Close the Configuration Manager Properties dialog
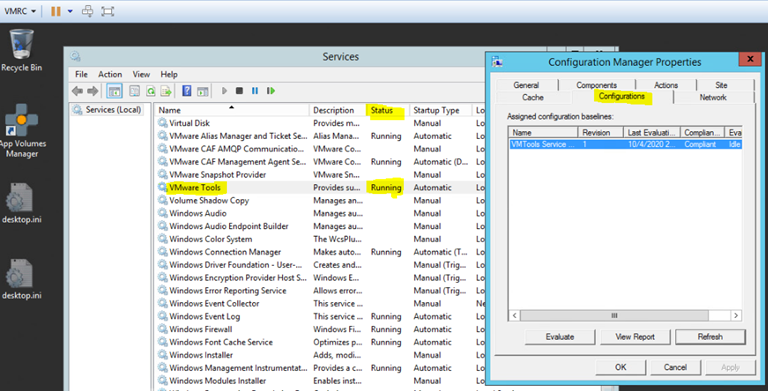The height and width of the screenshot is (391, 768). point(750,59)
